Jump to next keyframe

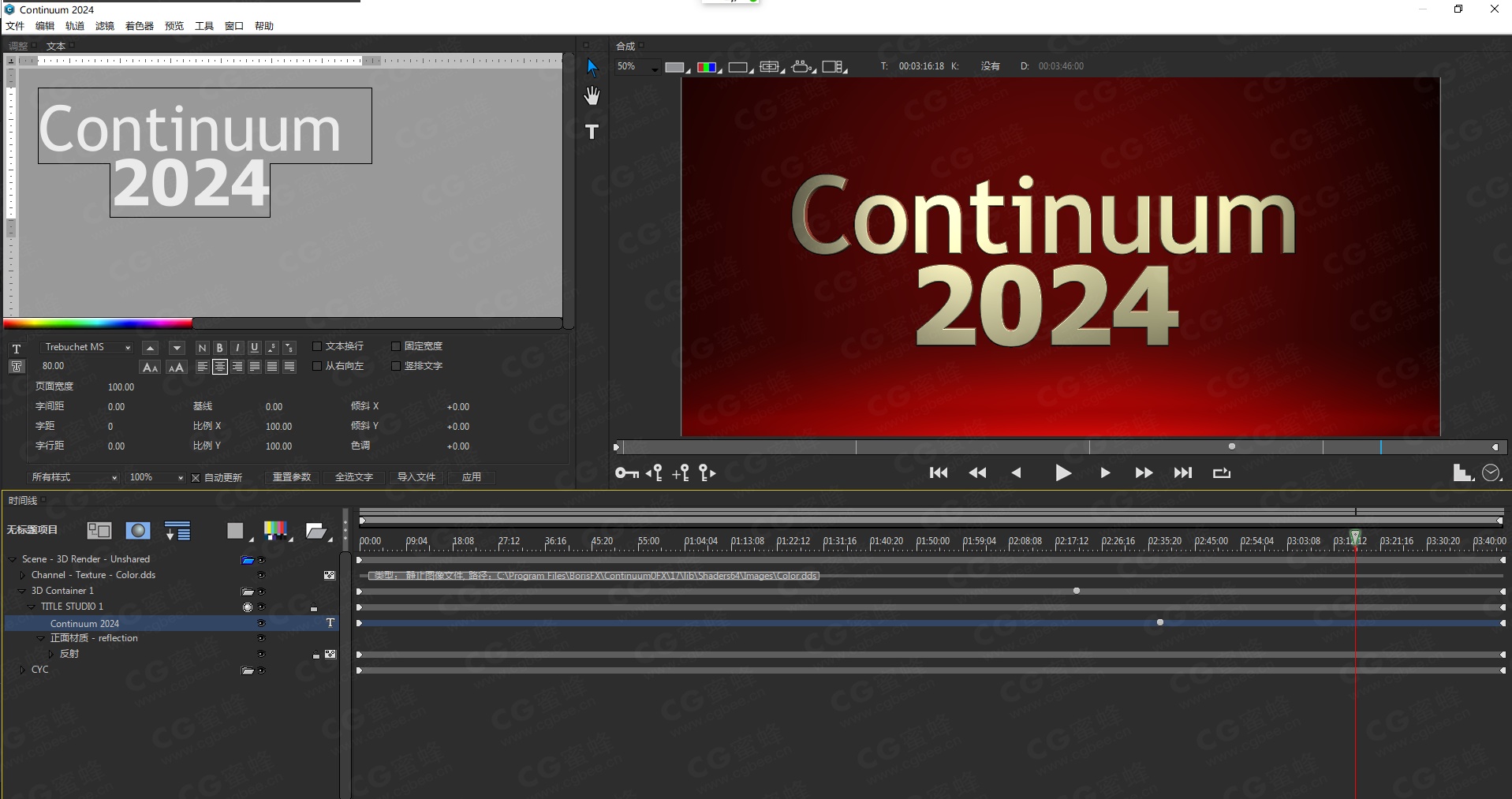click(707, 473)
